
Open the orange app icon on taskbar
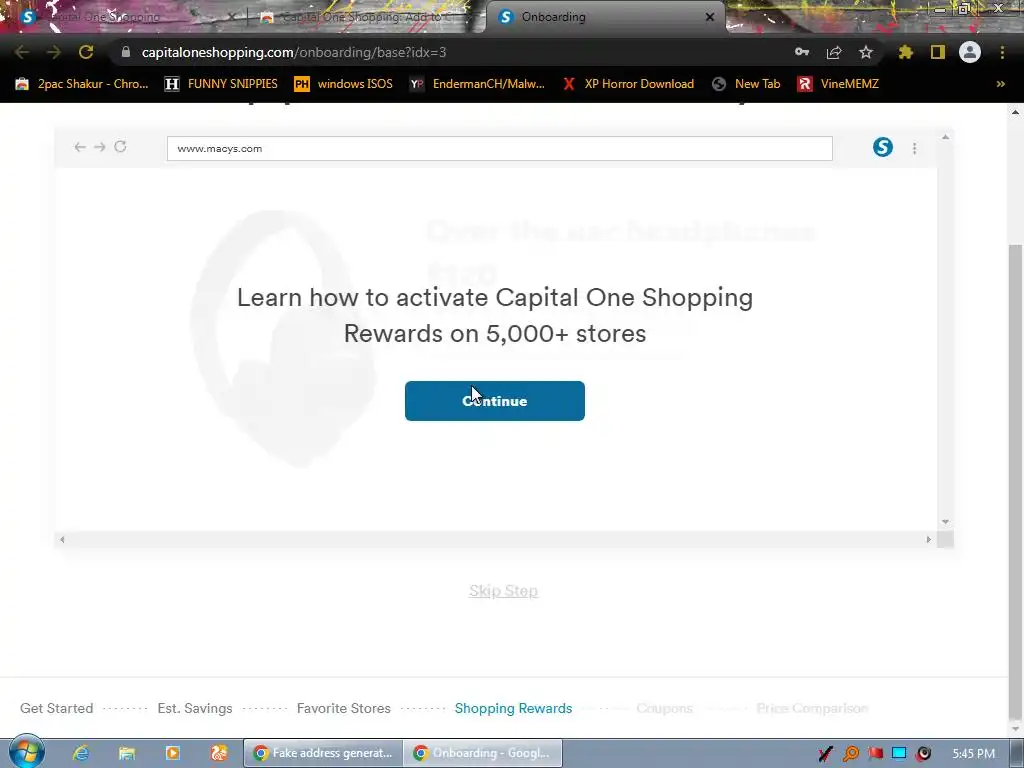pos(219,753)
